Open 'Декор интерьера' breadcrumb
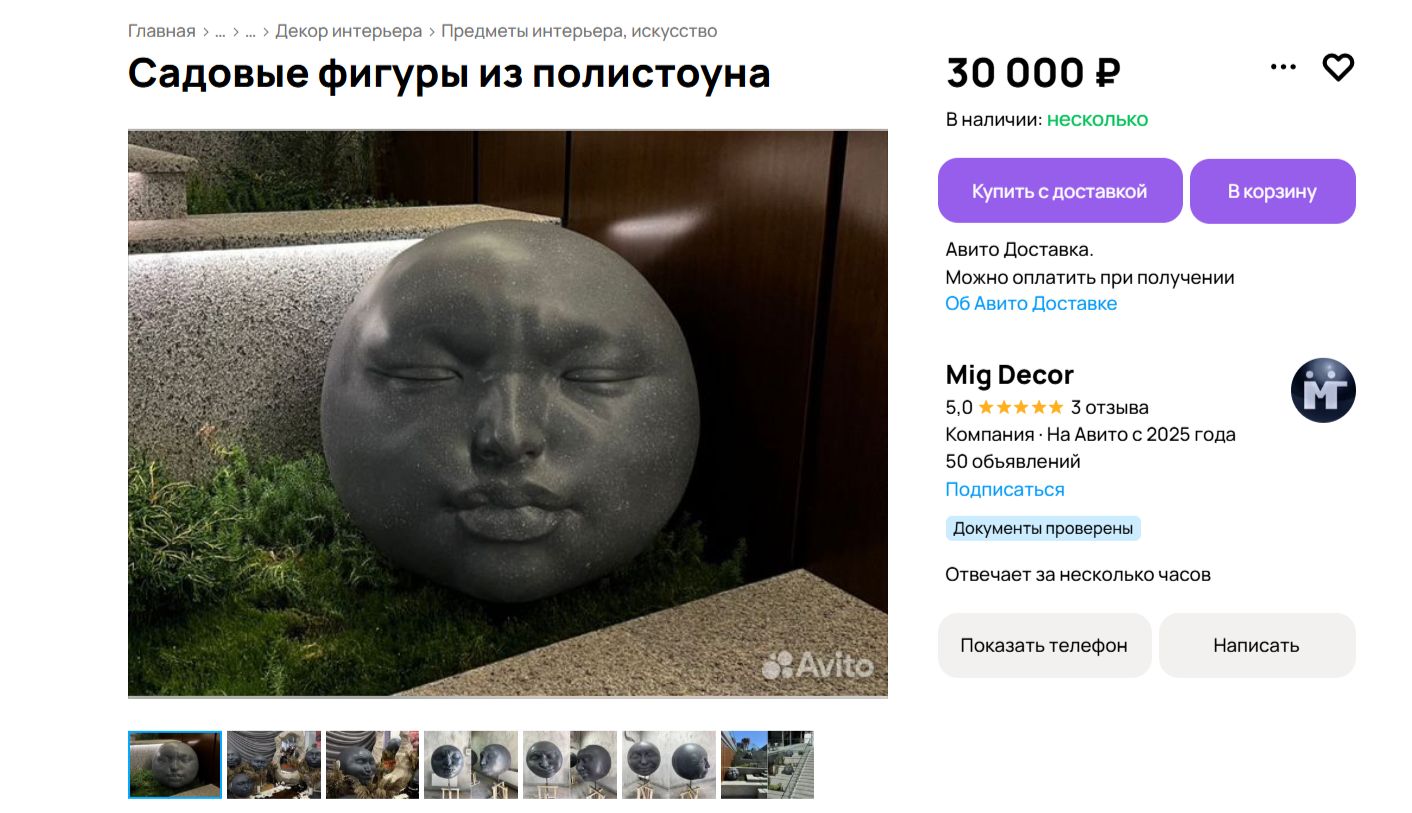 coord(349,31)
